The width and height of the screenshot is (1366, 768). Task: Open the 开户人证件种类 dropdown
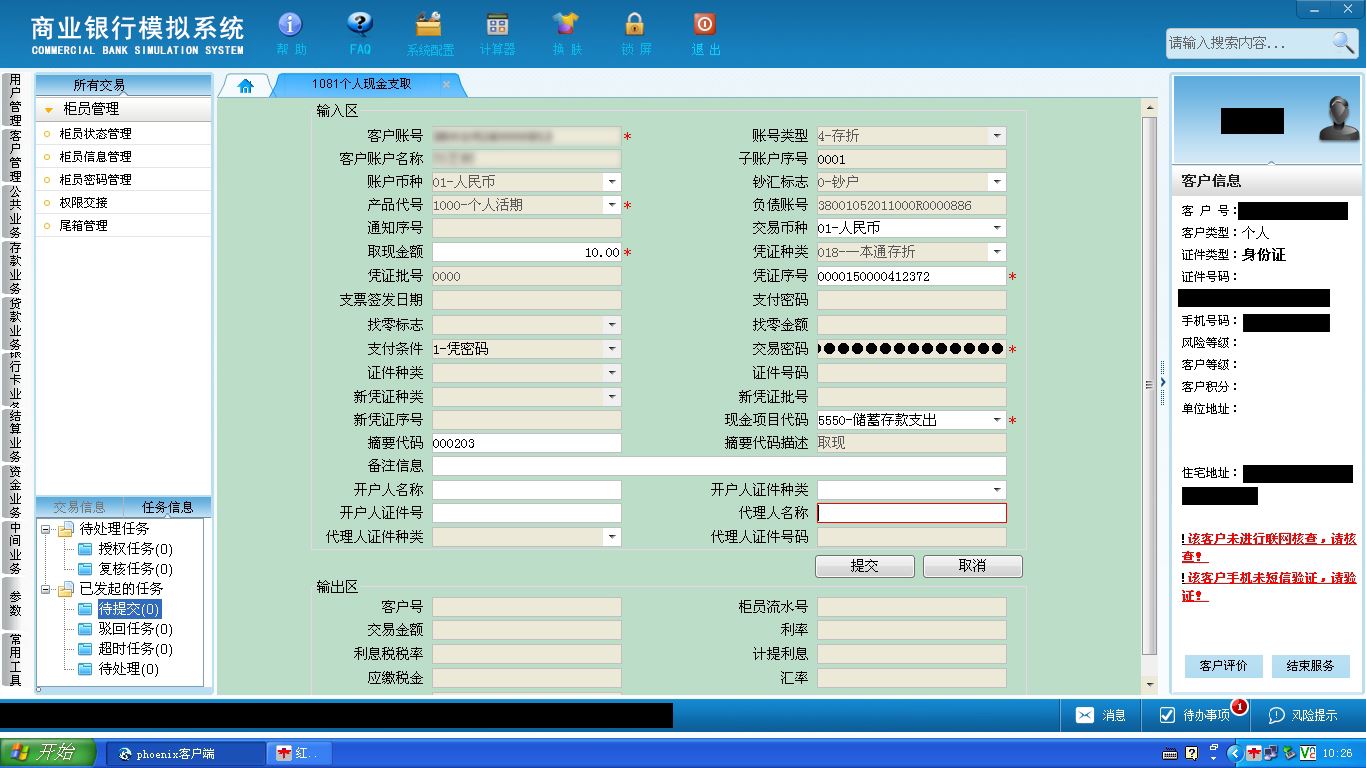tap(997, 490)
